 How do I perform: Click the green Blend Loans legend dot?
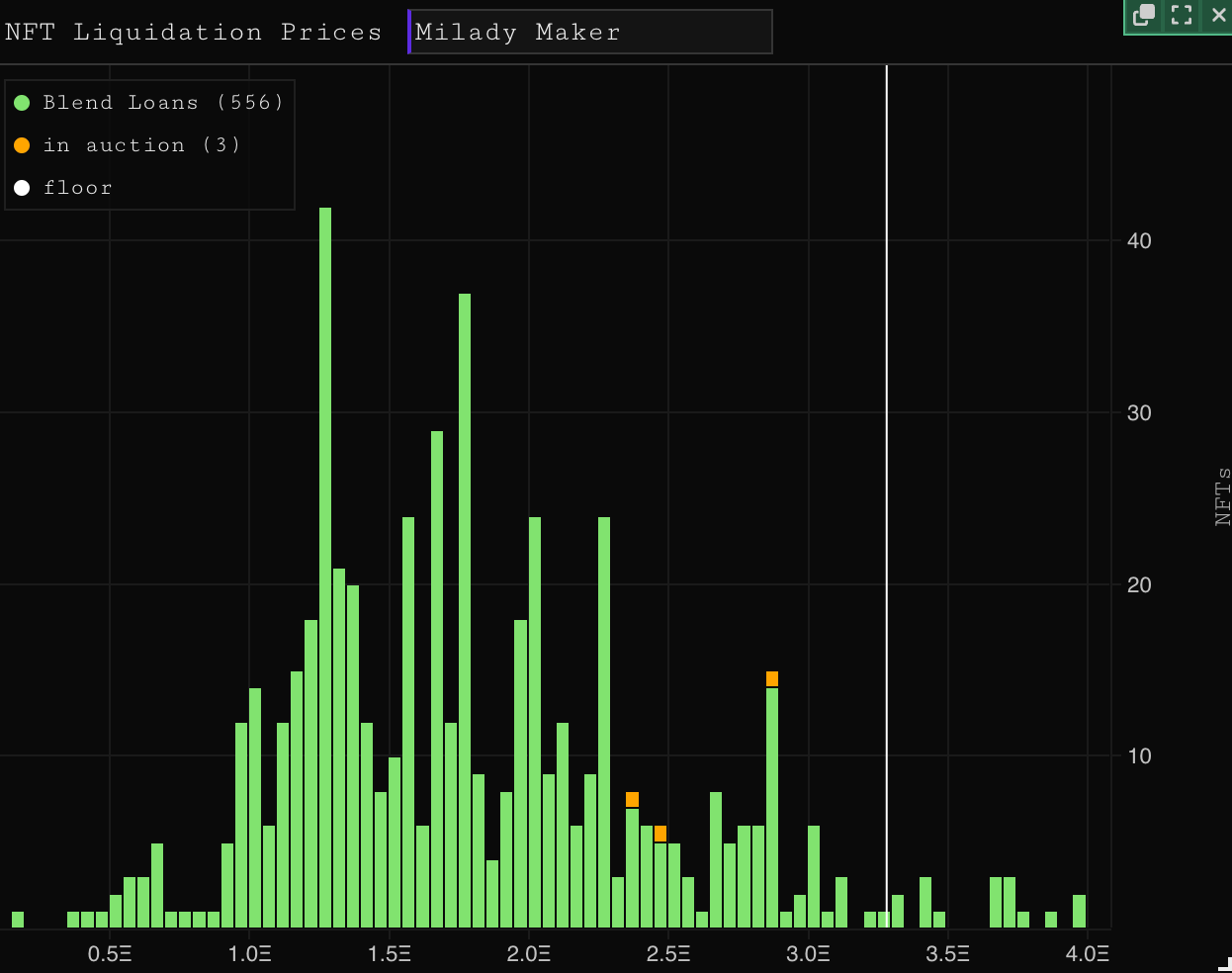(22, 103)
